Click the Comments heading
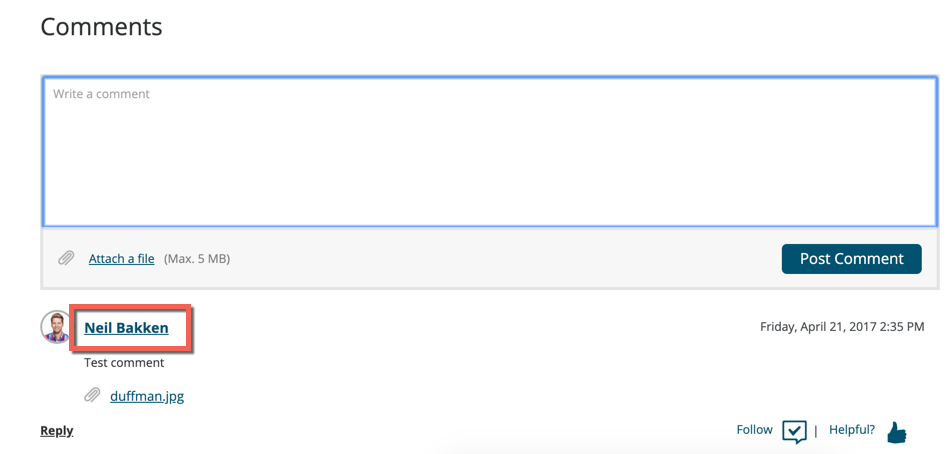Image resolution: width=952 pixels, height=454 pixels. (101, 26)
